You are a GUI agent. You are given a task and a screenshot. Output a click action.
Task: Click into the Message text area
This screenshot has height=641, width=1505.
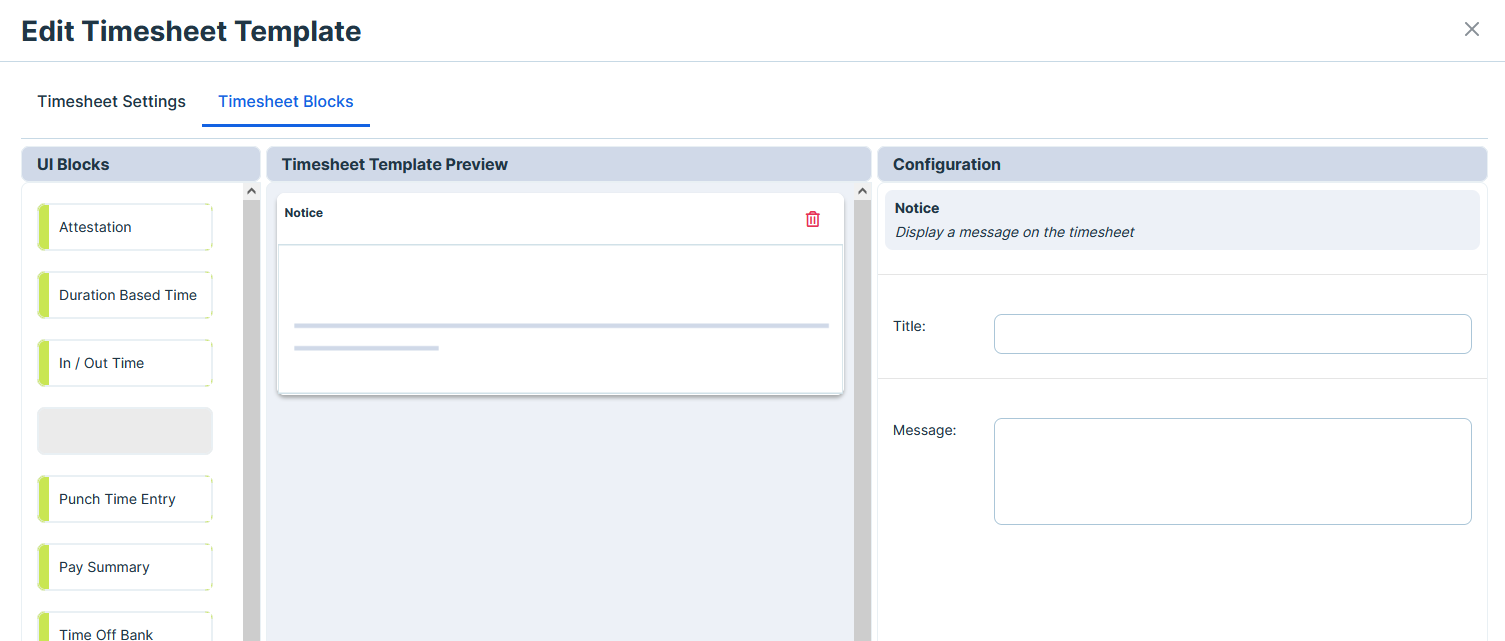[1232, 471]
